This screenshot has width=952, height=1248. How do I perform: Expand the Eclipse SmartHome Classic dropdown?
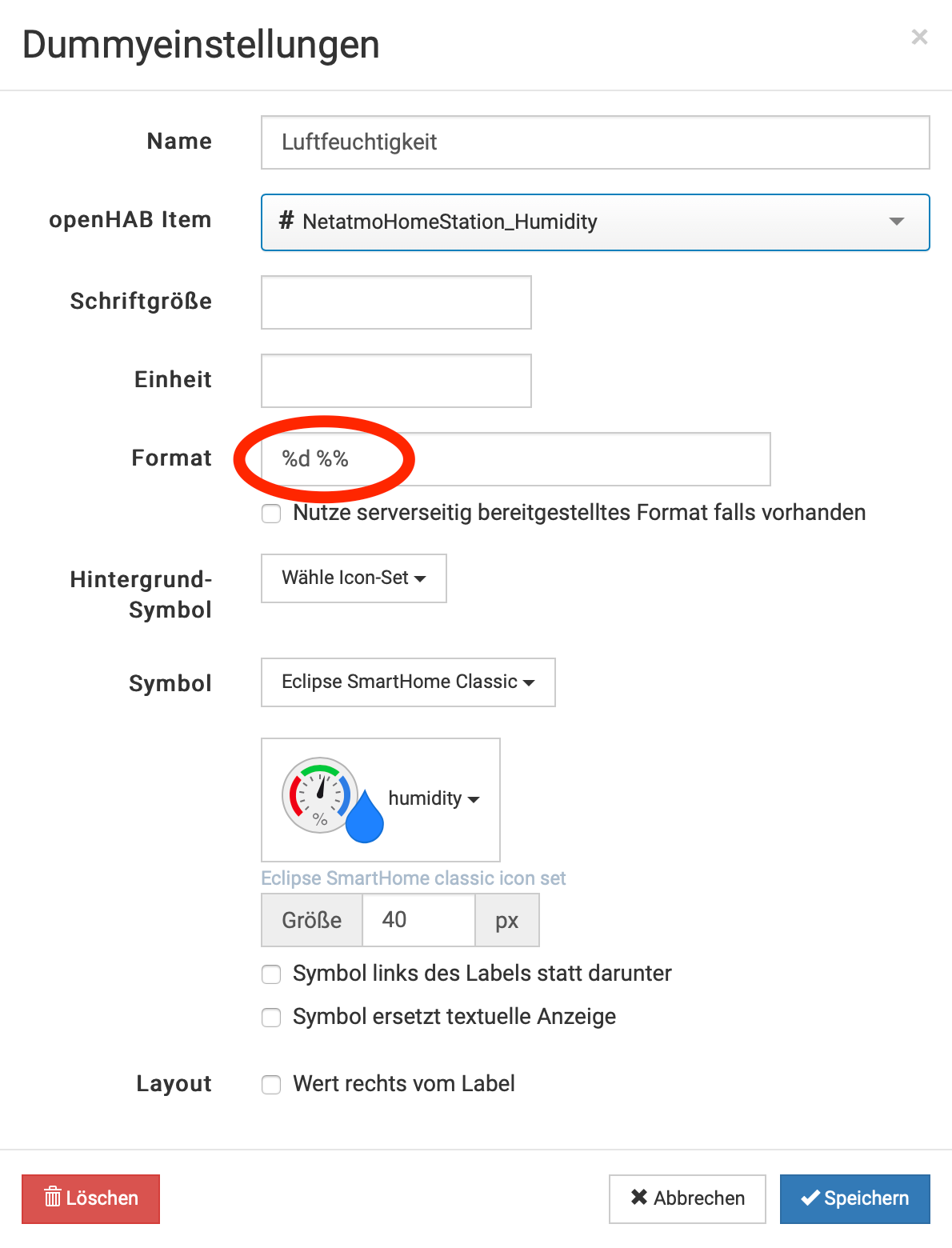408,682
